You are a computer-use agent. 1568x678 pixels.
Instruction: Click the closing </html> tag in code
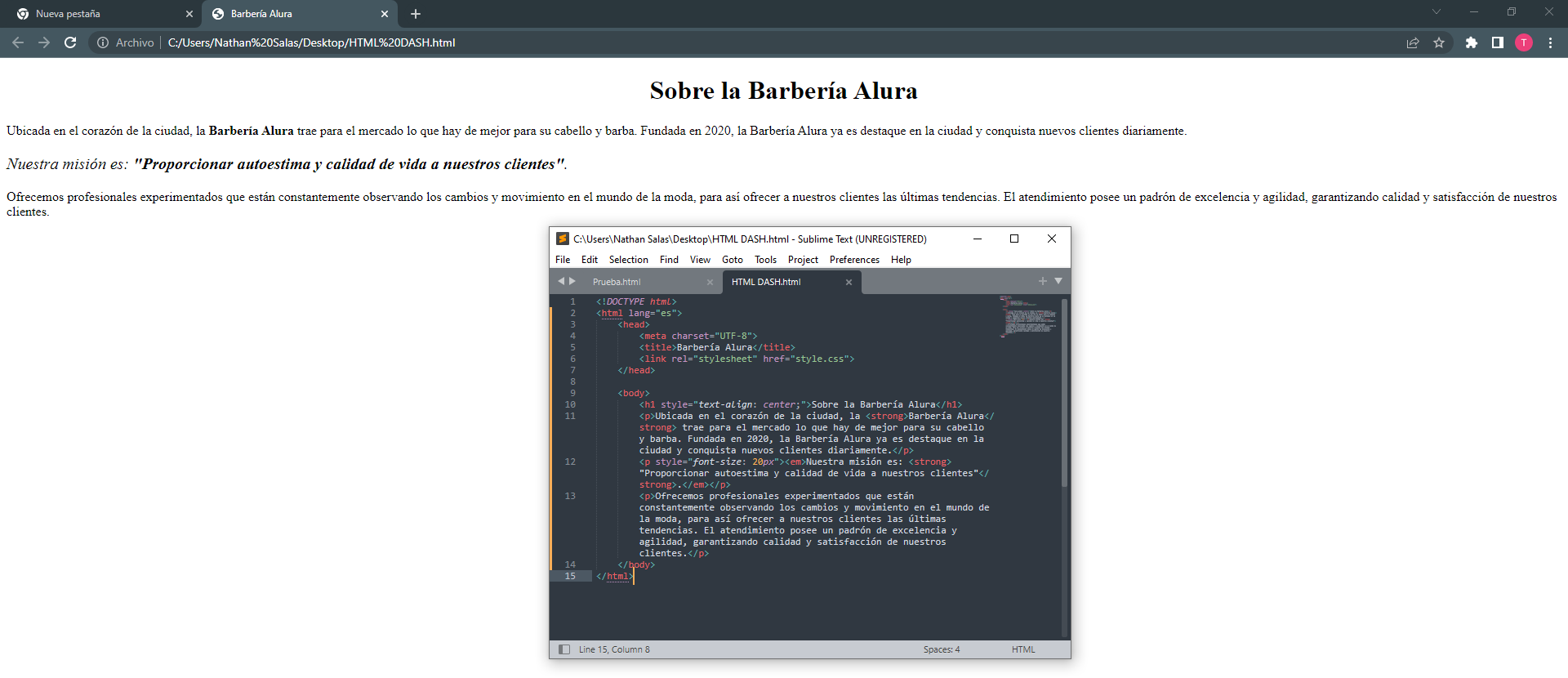click(x=615, y=576)
